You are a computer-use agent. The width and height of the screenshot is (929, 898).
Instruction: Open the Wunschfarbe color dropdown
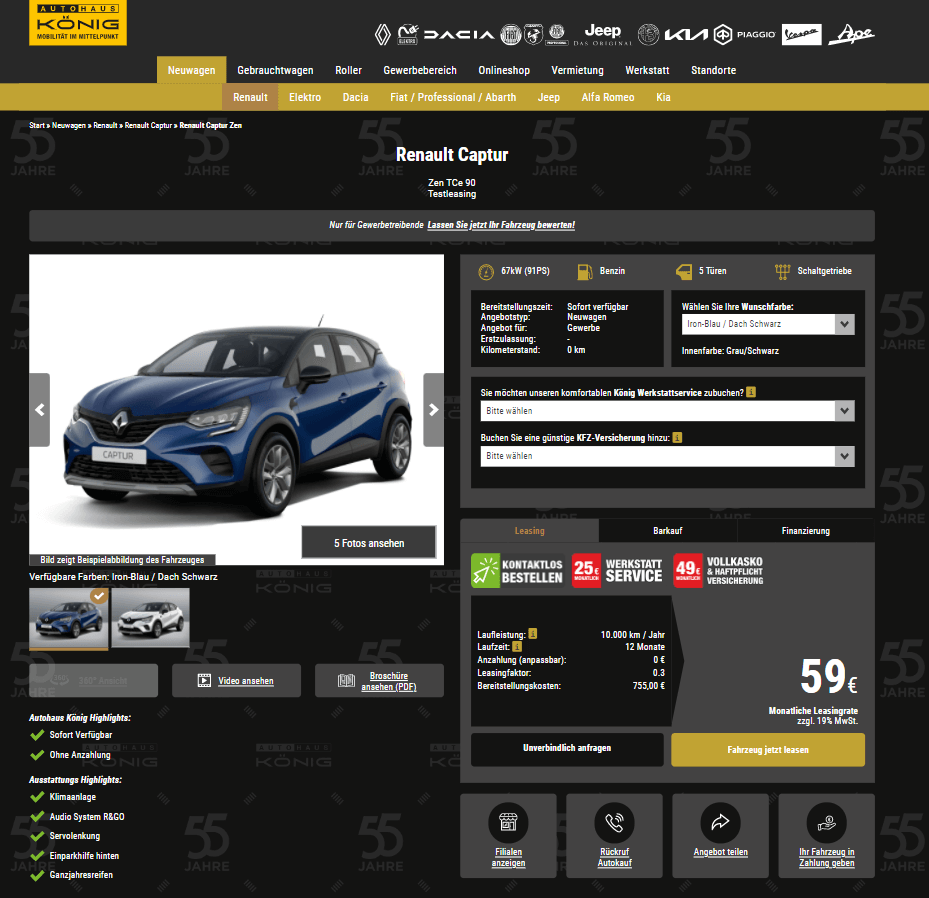click(x=768, y=324)
